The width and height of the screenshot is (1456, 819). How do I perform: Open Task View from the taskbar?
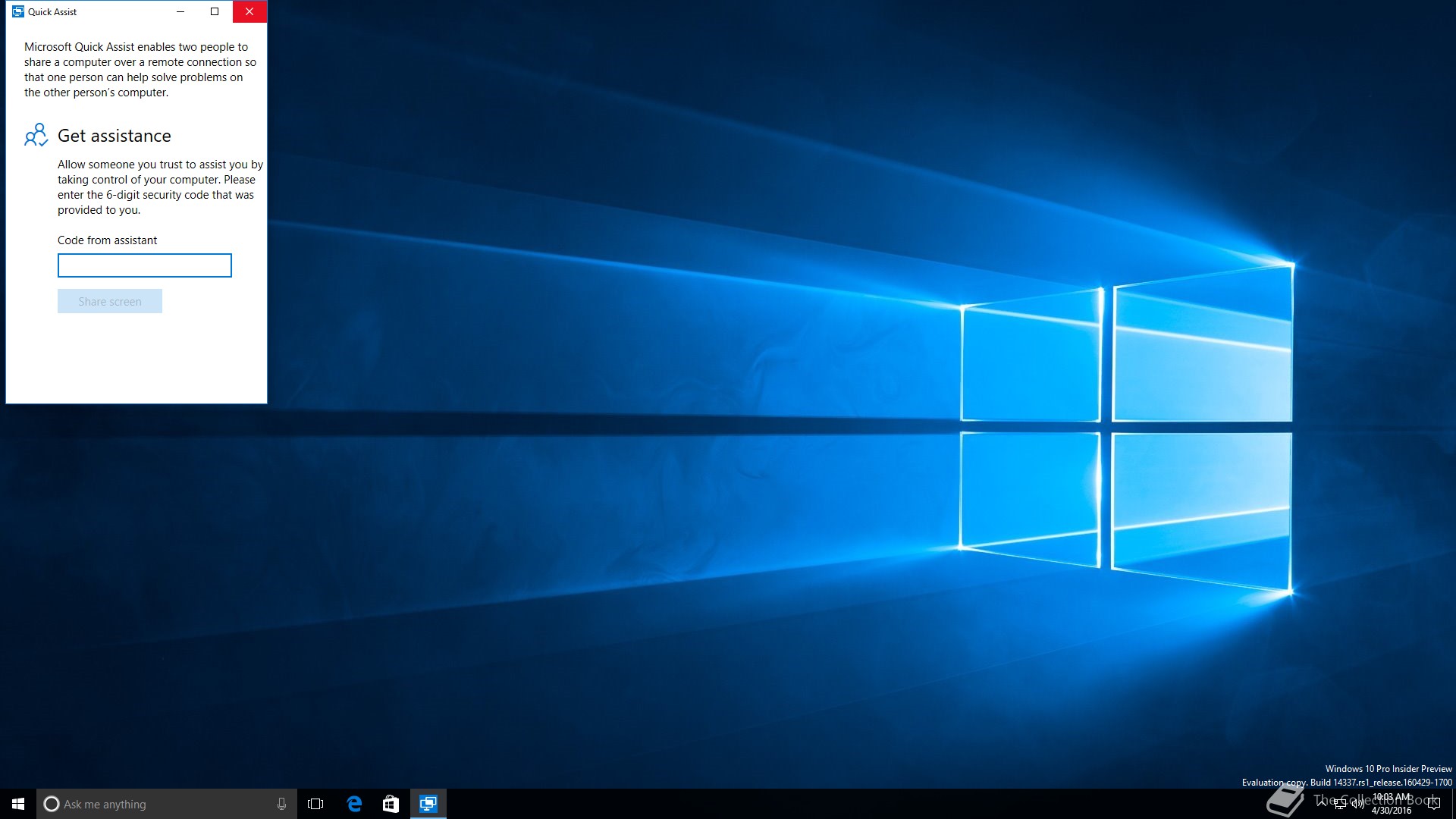pyautogui.click(x=315, y=804)
